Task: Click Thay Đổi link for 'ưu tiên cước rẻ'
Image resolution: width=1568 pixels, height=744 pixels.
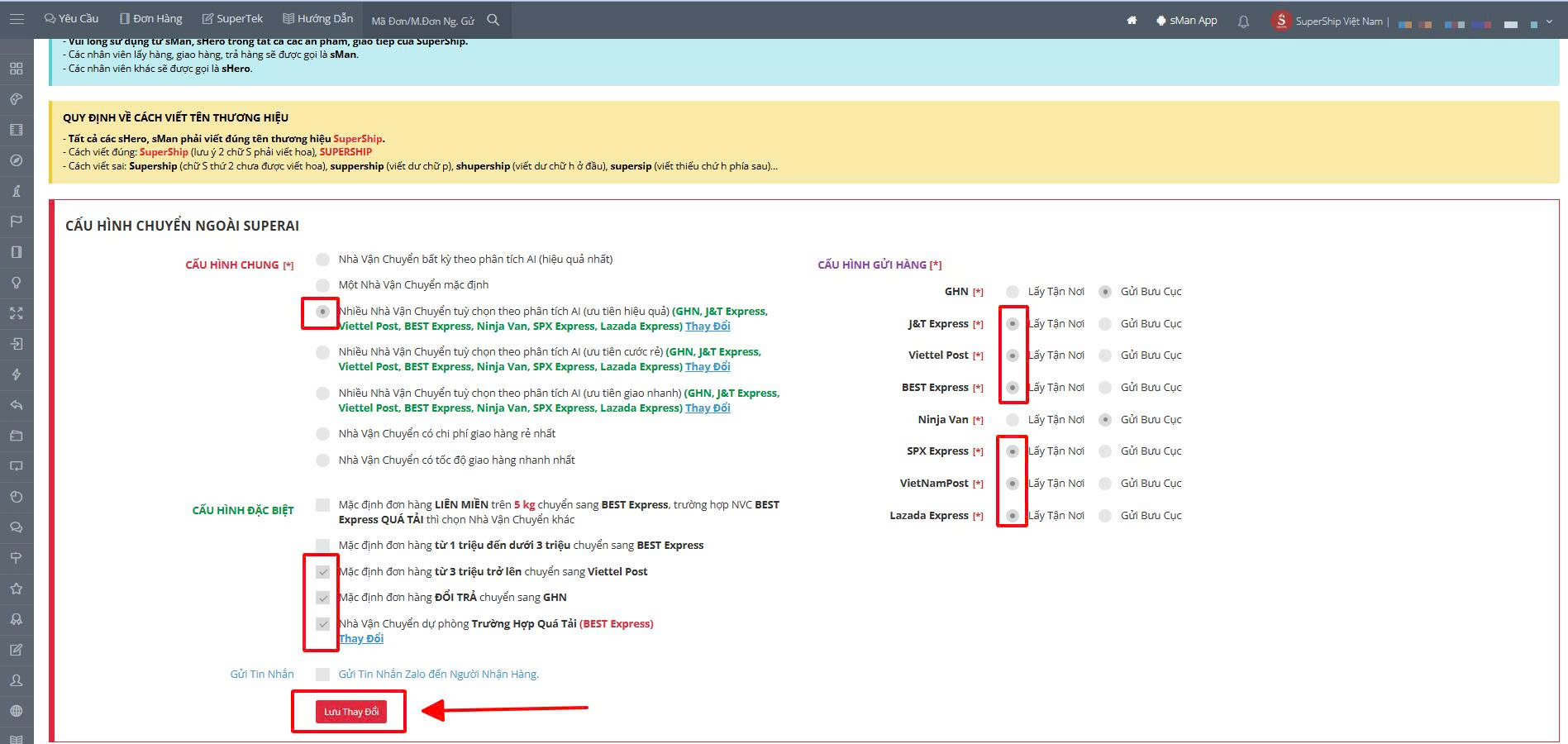Action: tap(708, 367)
